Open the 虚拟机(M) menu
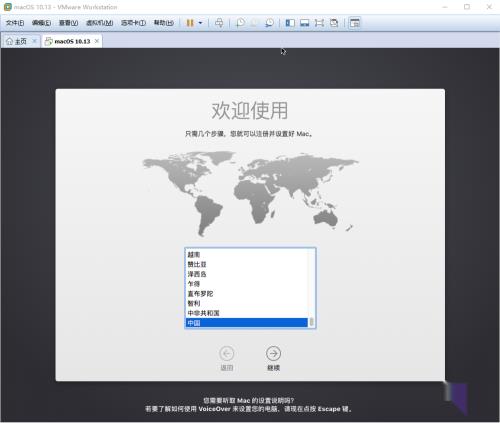The image size is (500, 423). (x=100, y=23)
